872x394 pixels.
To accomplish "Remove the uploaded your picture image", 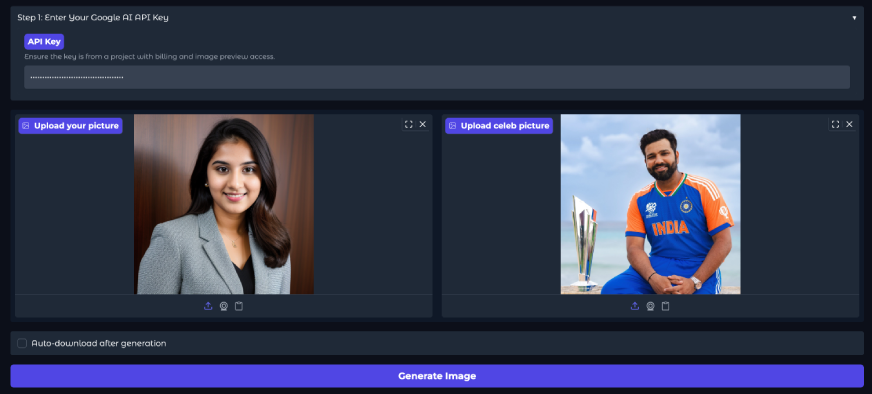I will (423, 124).
